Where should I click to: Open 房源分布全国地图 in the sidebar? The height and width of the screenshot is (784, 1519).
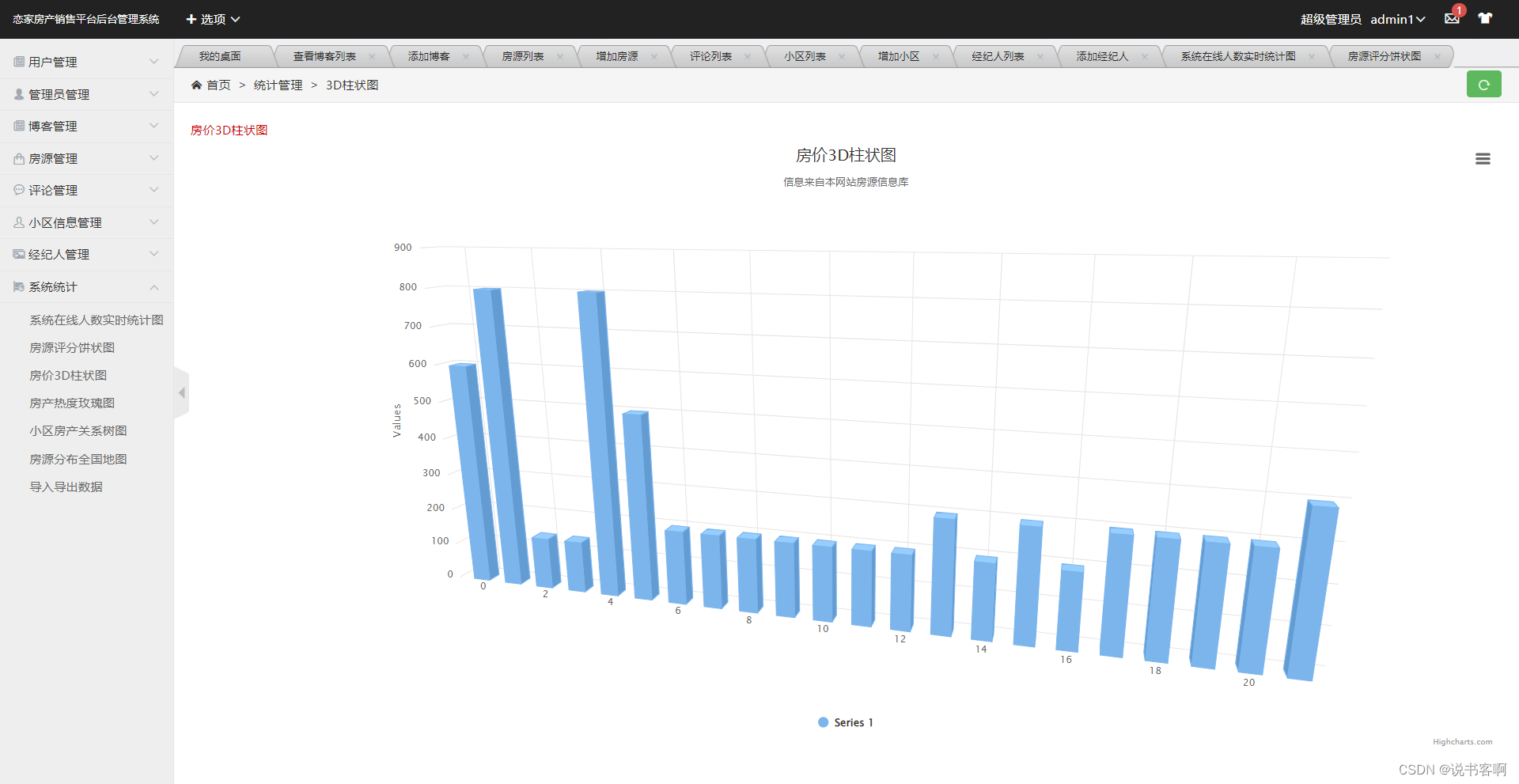point(78,459)
